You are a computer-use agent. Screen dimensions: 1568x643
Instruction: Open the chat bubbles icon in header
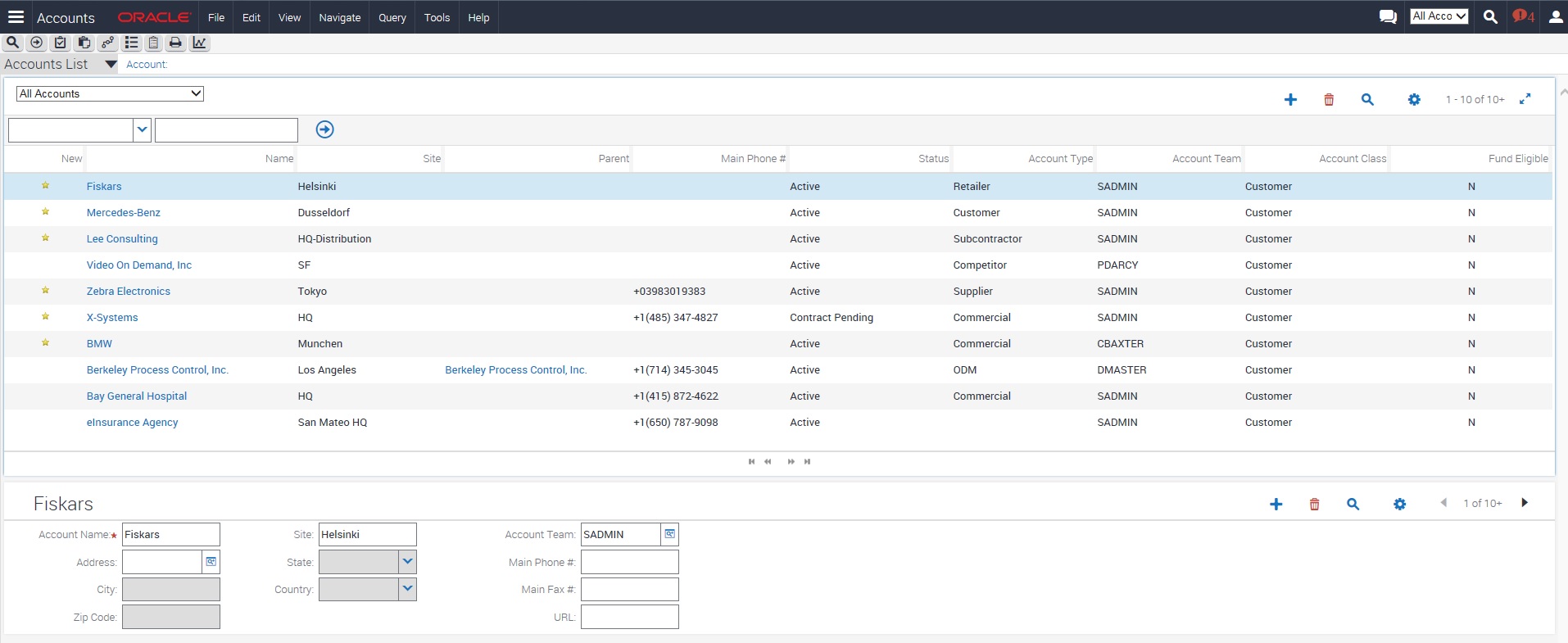click(1388, 16)
